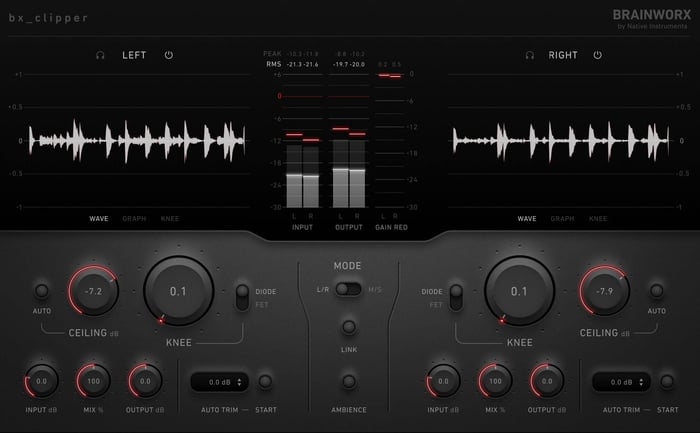Viewport: 700px width, 433px height.
Task: Solo the RIGHT channel with the headphones icon
Action: point(529,55)
